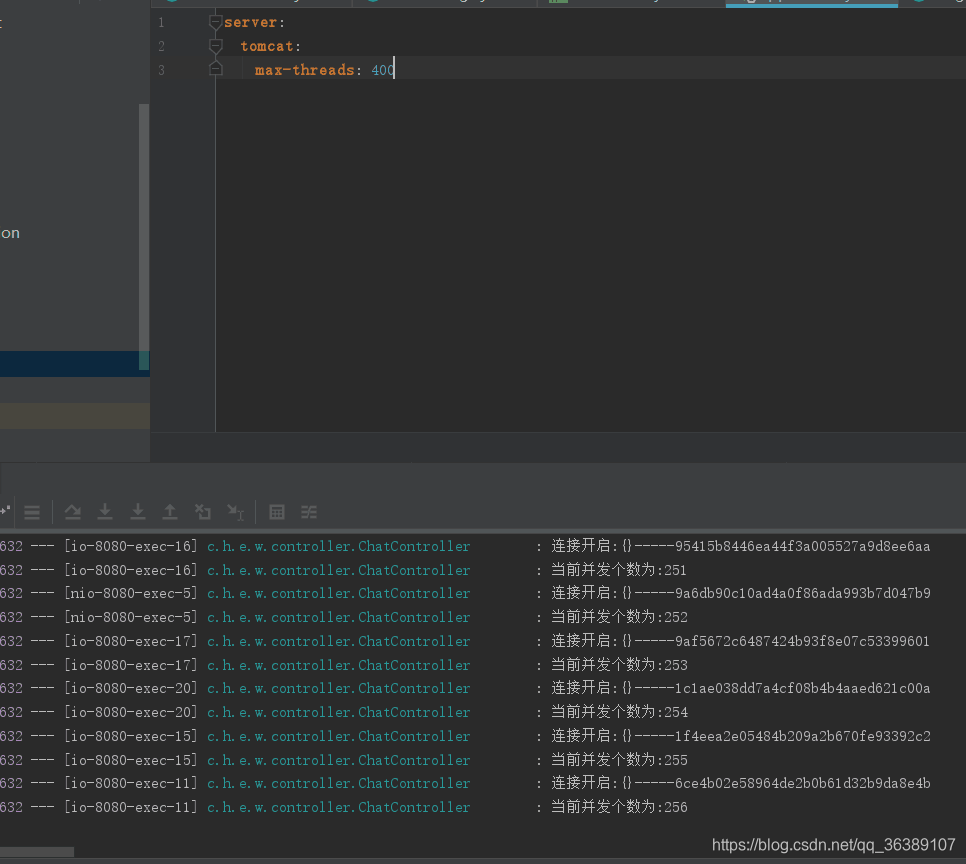The image size is (966, 864).
Task: Click the log message 当前并发个数为:252
Action: tap(619, 617)
